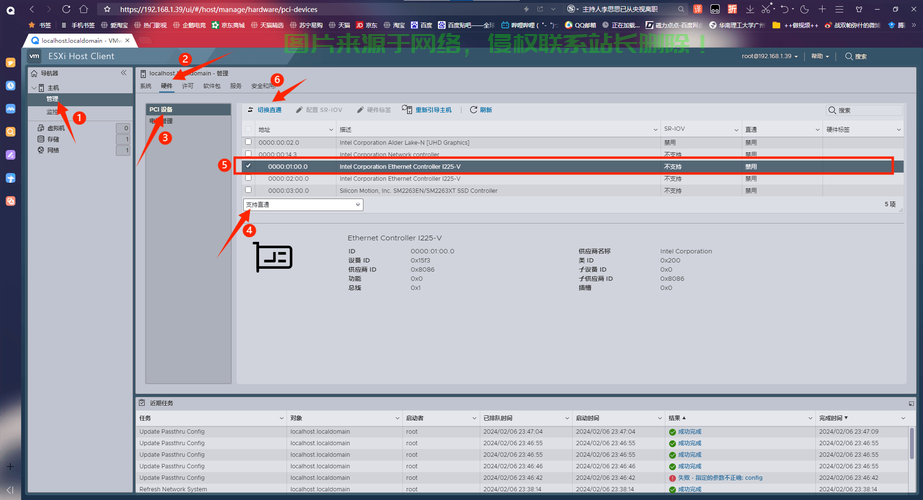
Task: Click the recent tasks panel vertical scrollbar
Action: point(912,442)
